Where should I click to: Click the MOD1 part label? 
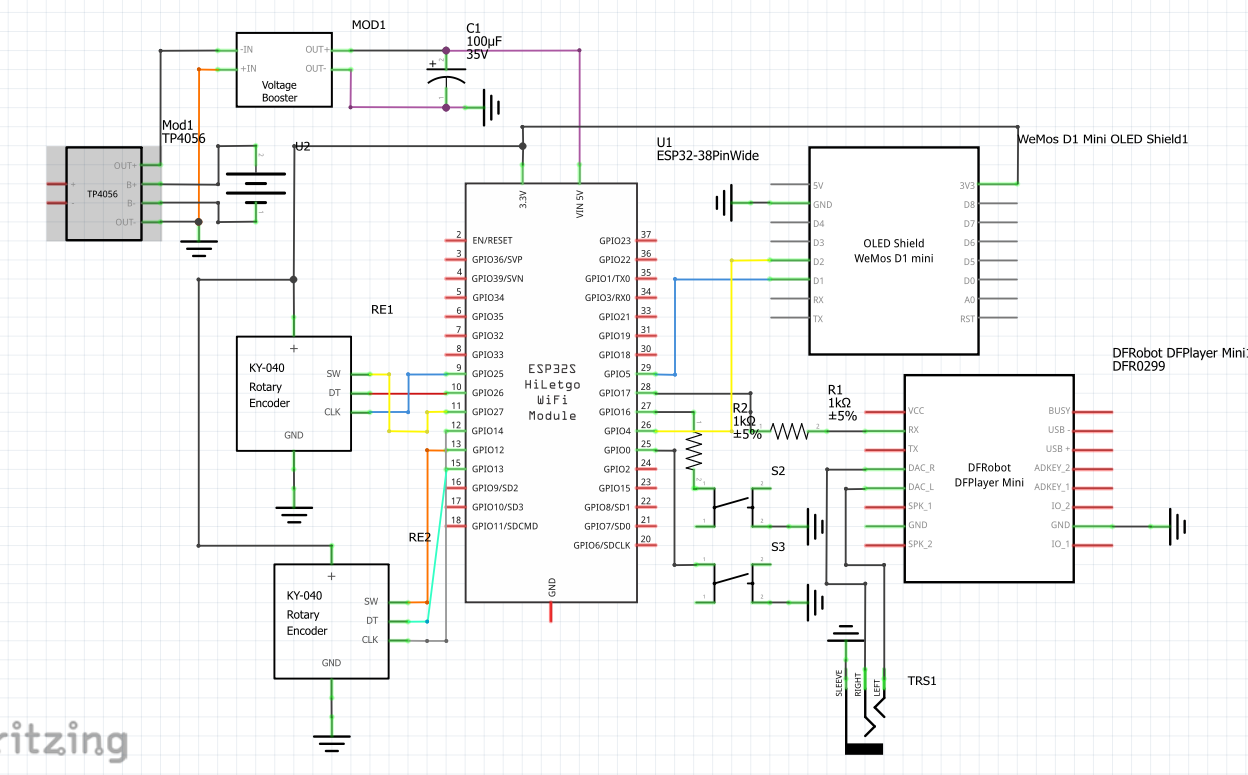(x=369, y=24)
